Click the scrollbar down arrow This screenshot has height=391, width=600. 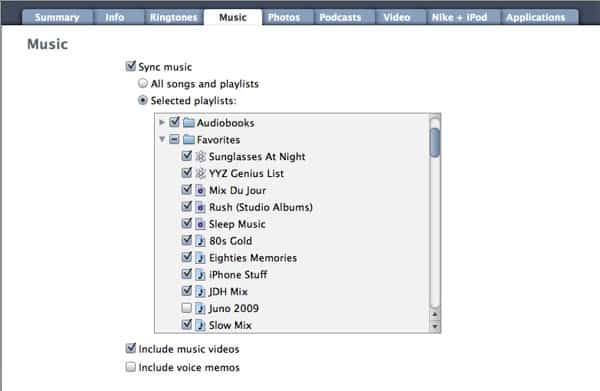point(435,326)
